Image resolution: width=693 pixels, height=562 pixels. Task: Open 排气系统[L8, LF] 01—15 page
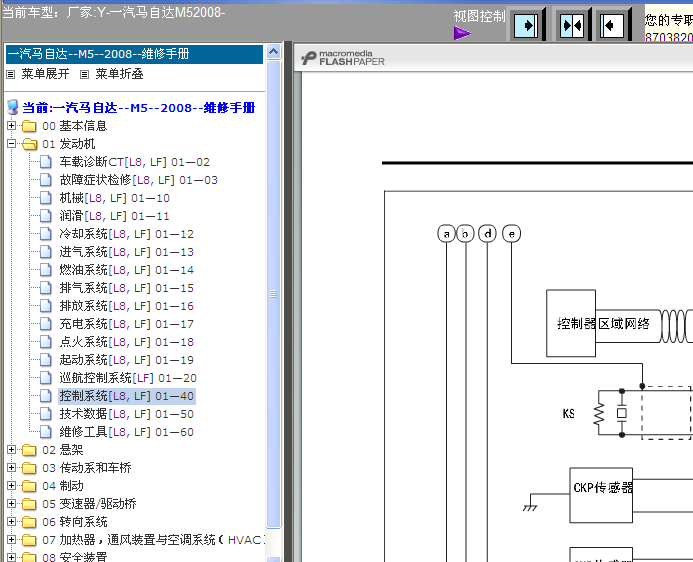pyautogui.click(x=126, y=288)
